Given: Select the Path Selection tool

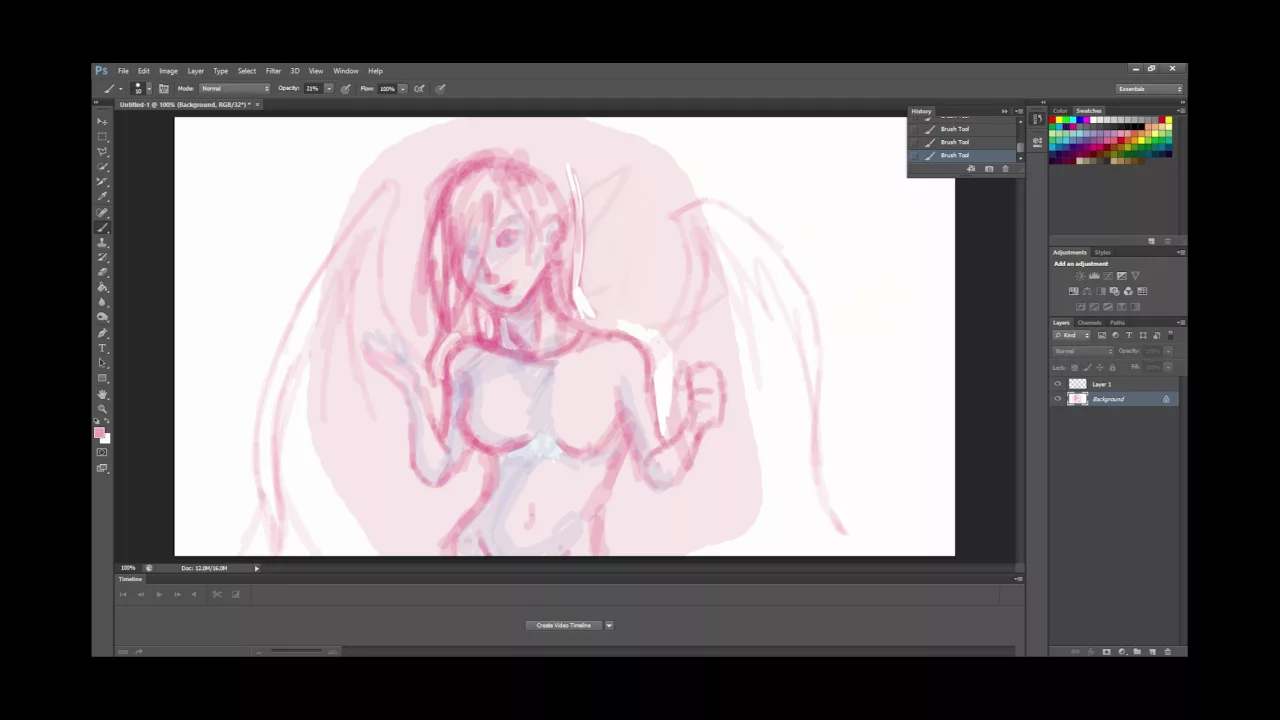Looking at the screenshot, I should point(102,363).
